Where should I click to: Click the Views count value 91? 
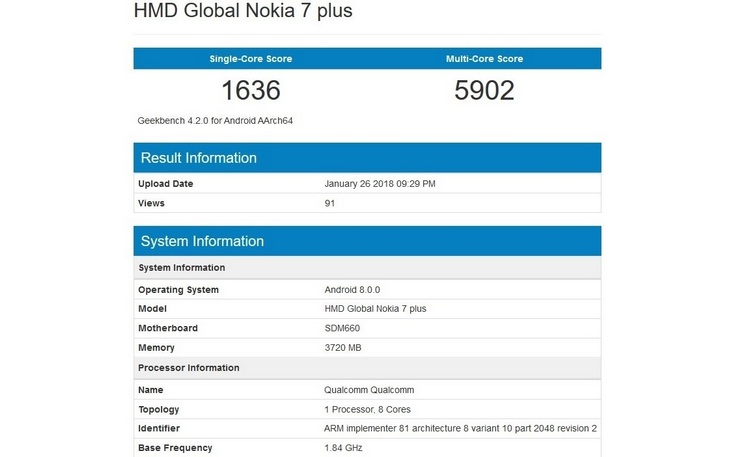[x=330, y=203]
